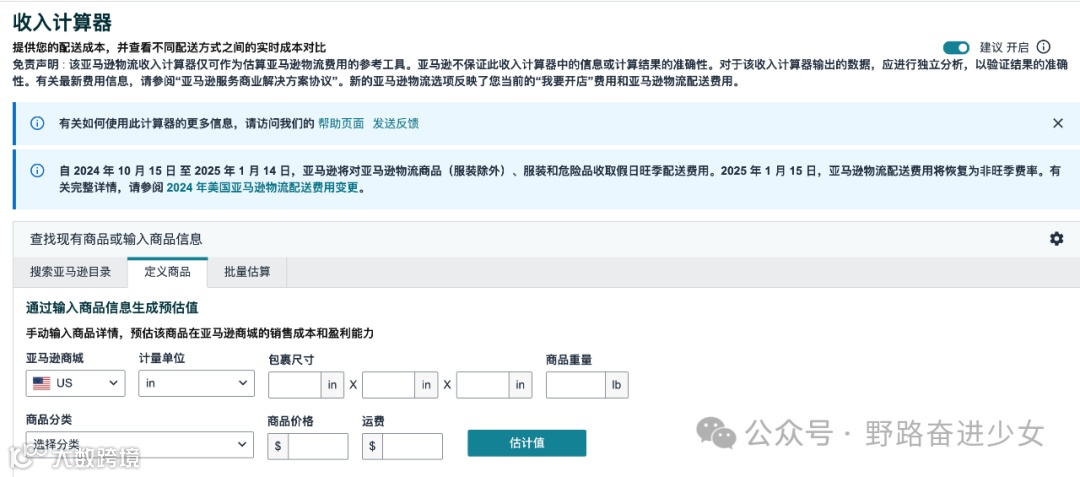
Task: Click the first 包裹尺寸 dimension field
Action: (x=295, y=385)
